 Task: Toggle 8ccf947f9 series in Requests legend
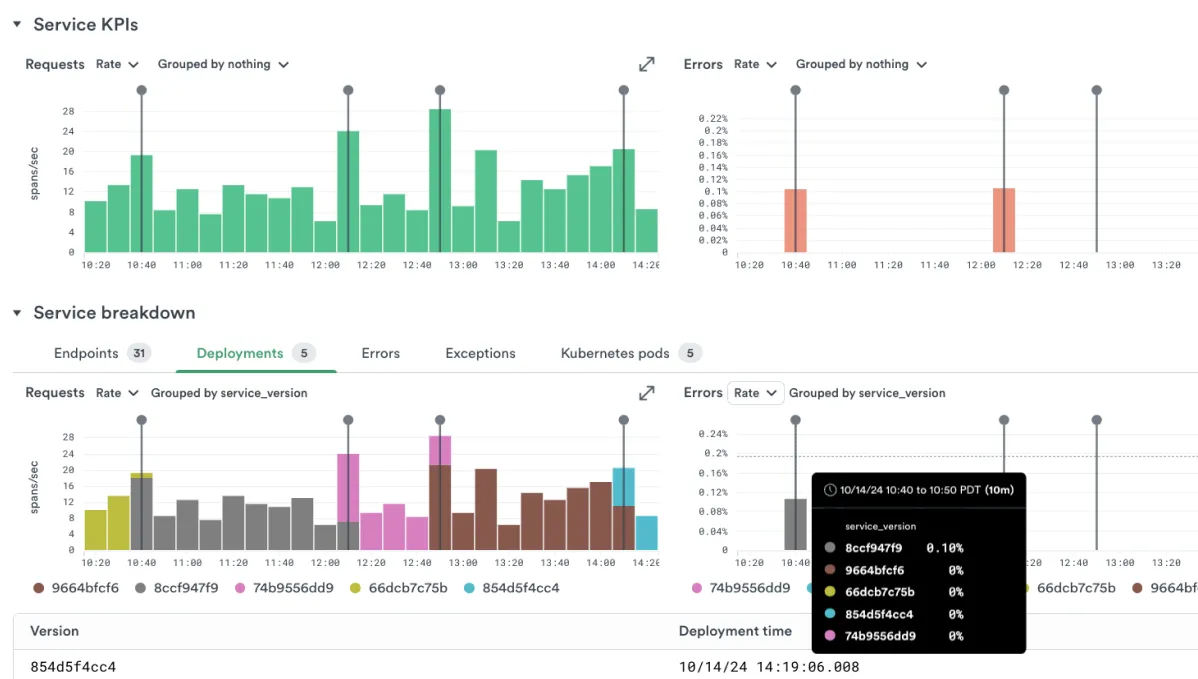176,588
